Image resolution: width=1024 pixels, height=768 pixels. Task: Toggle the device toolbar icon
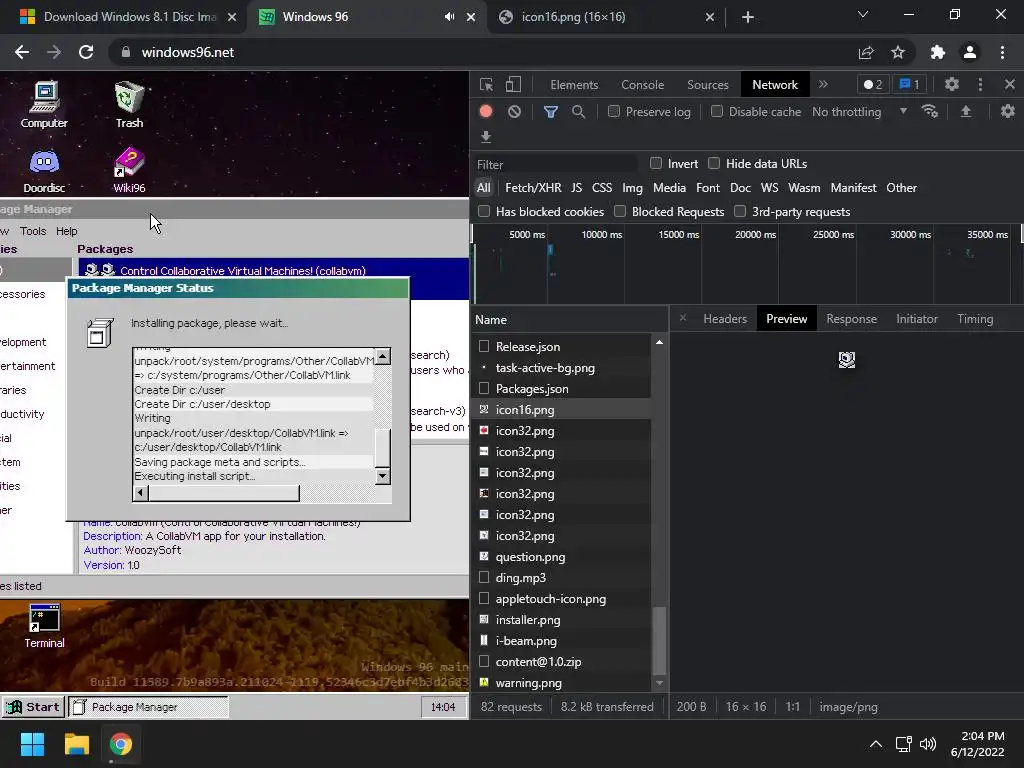pyautogui.click(x=513, y=85)
